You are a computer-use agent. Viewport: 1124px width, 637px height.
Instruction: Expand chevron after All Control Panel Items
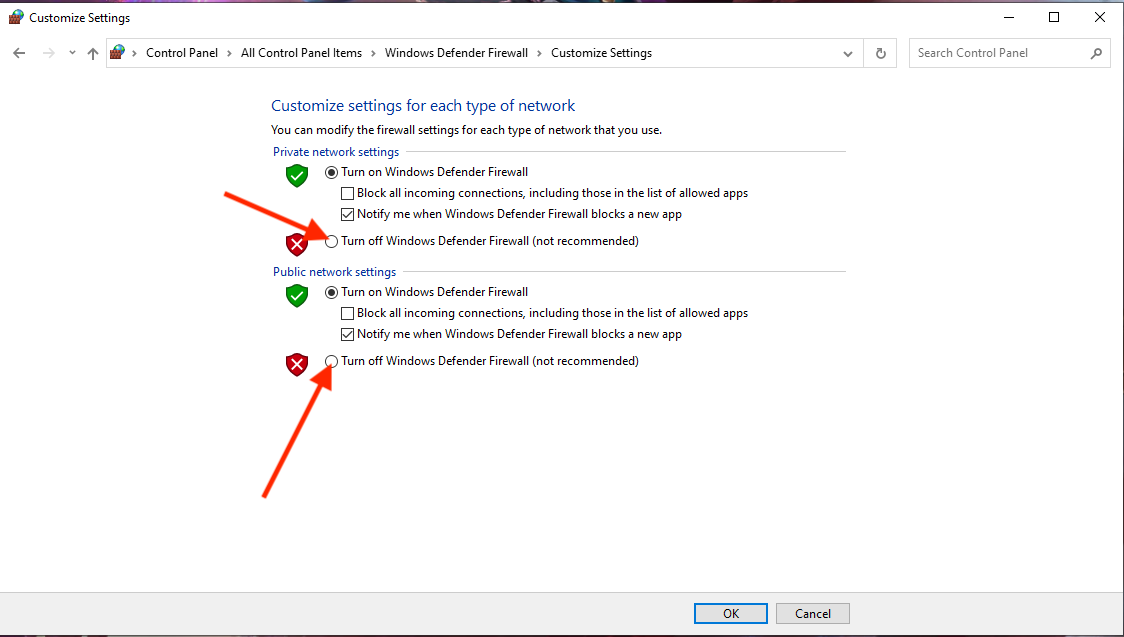373,53
